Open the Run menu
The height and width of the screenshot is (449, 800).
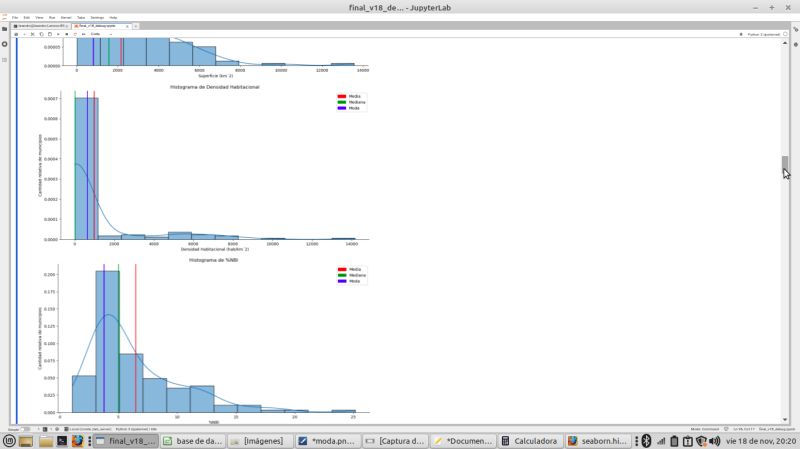pos(52,17)
